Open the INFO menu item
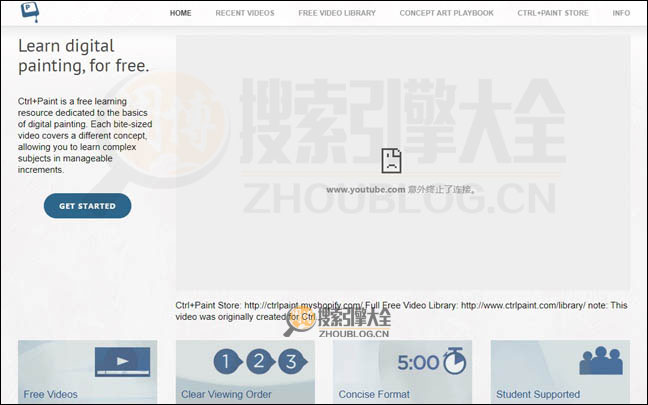Screen dimensions: 648x405 (621, 13)
